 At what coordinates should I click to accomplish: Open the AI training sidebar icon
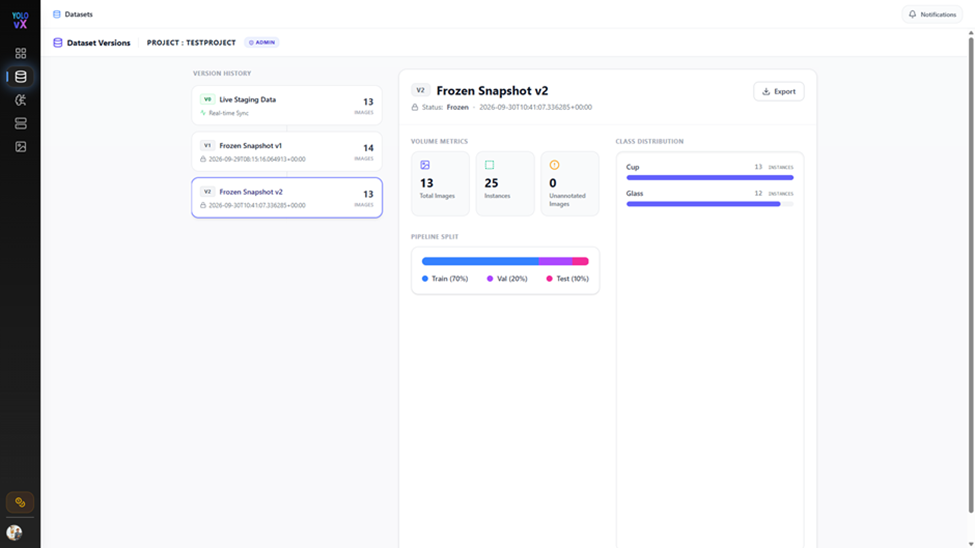click(x=21, y=100)
